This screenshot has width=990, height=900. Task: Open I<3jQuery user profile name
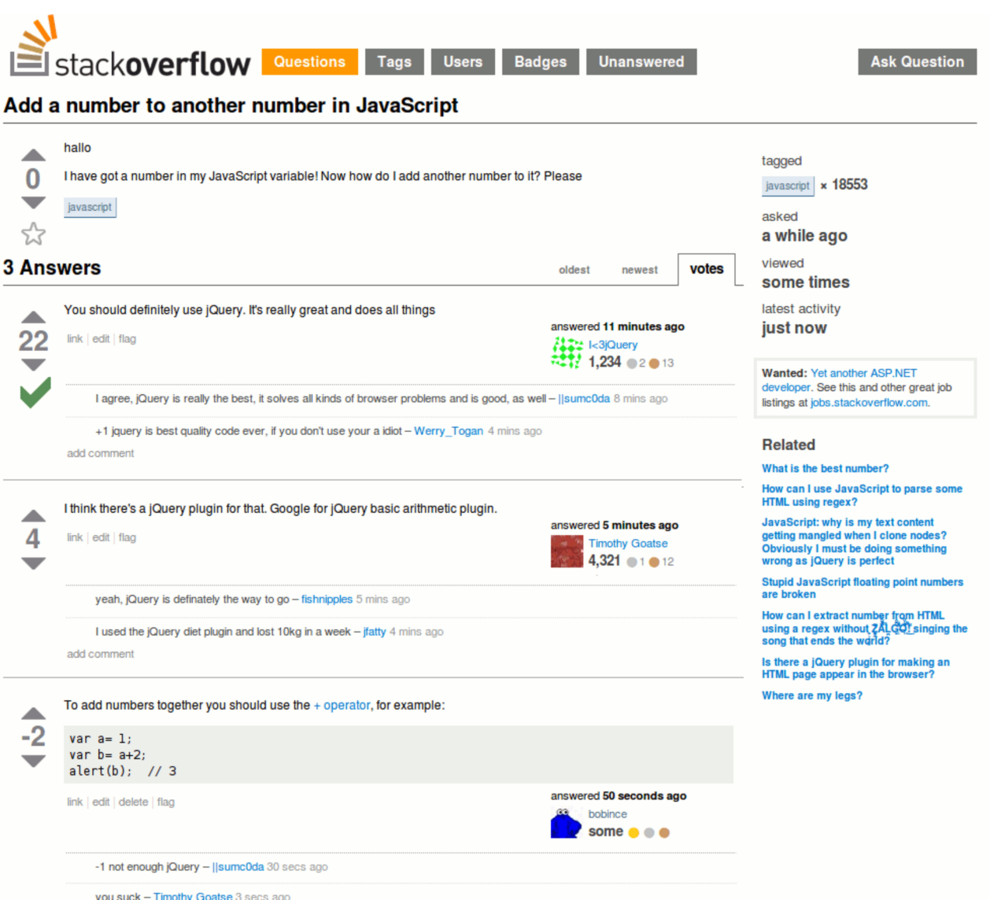pos(613,345)
